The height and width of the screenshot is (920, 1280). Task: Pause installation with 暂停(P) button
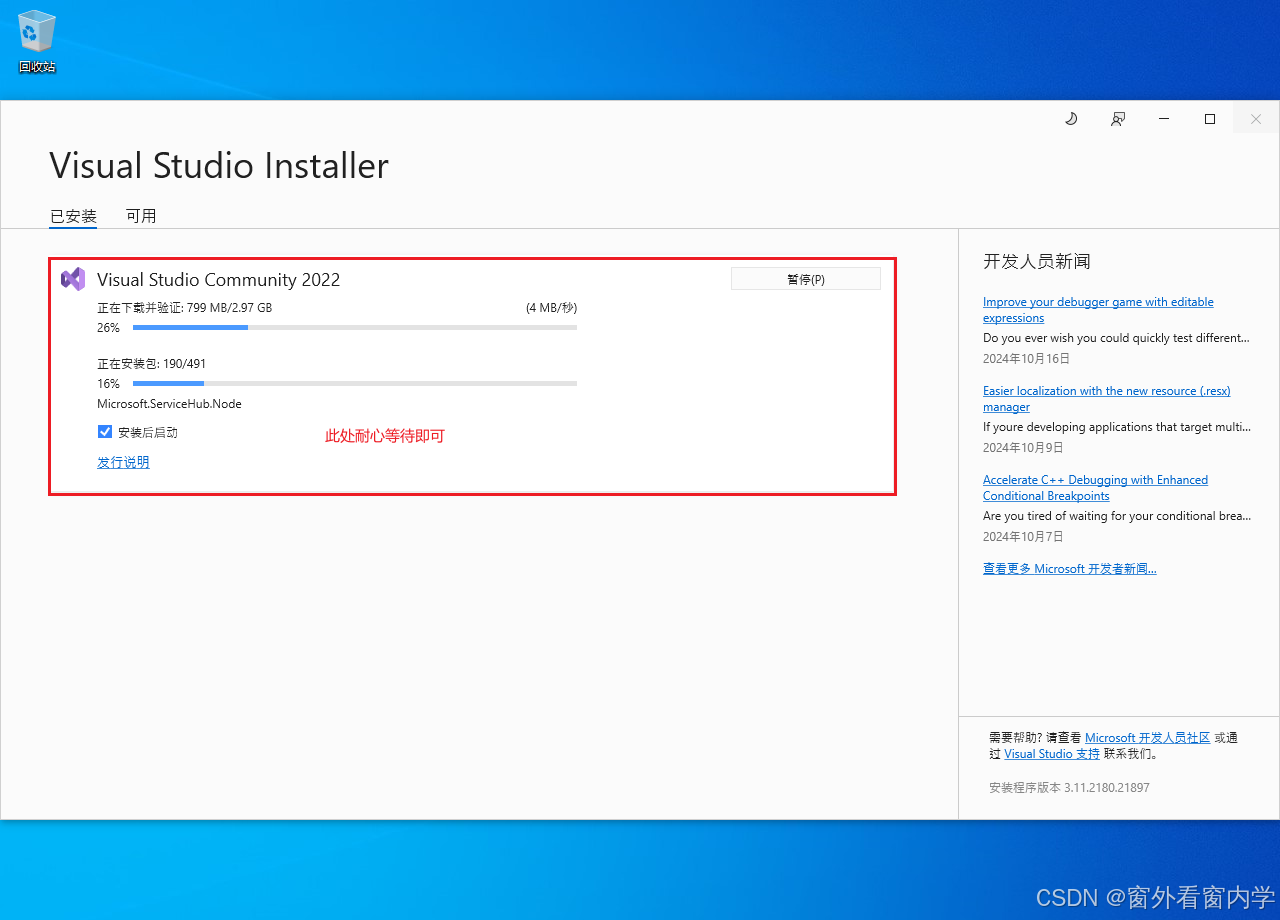point(806,279)
